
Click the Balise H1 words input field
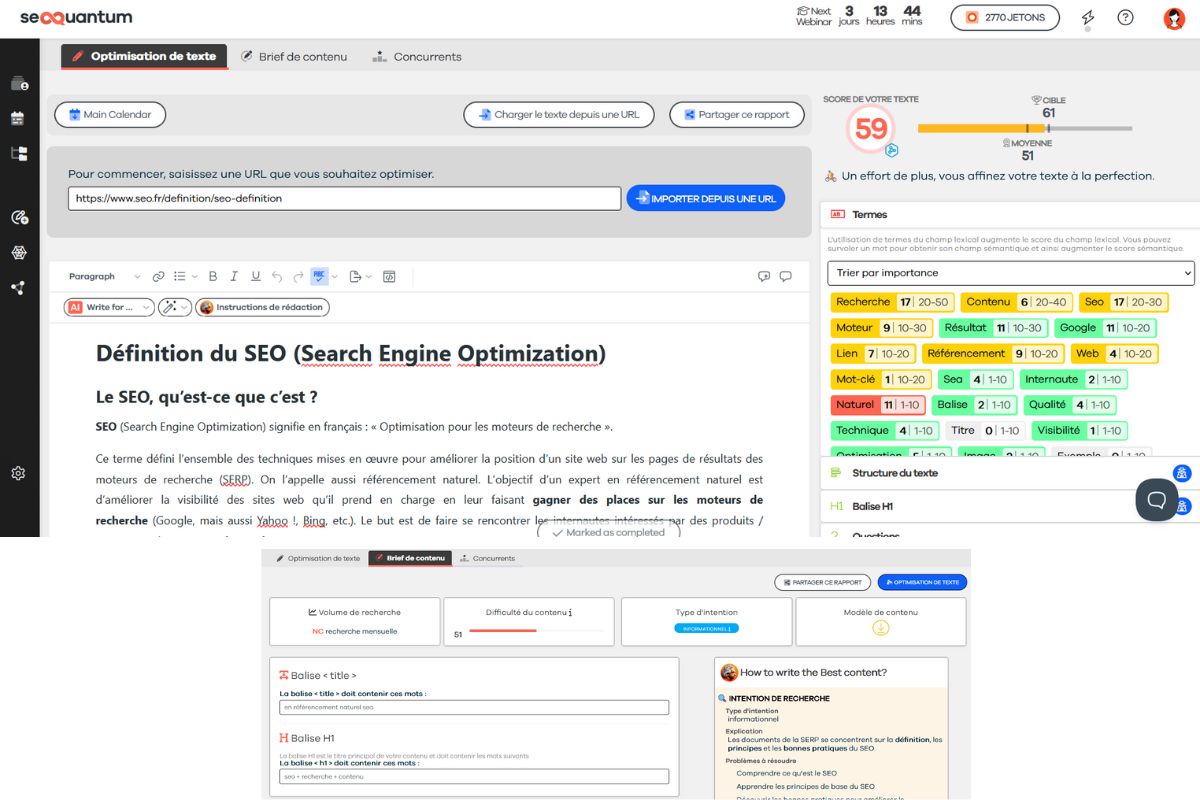click(x=474, y=776)
